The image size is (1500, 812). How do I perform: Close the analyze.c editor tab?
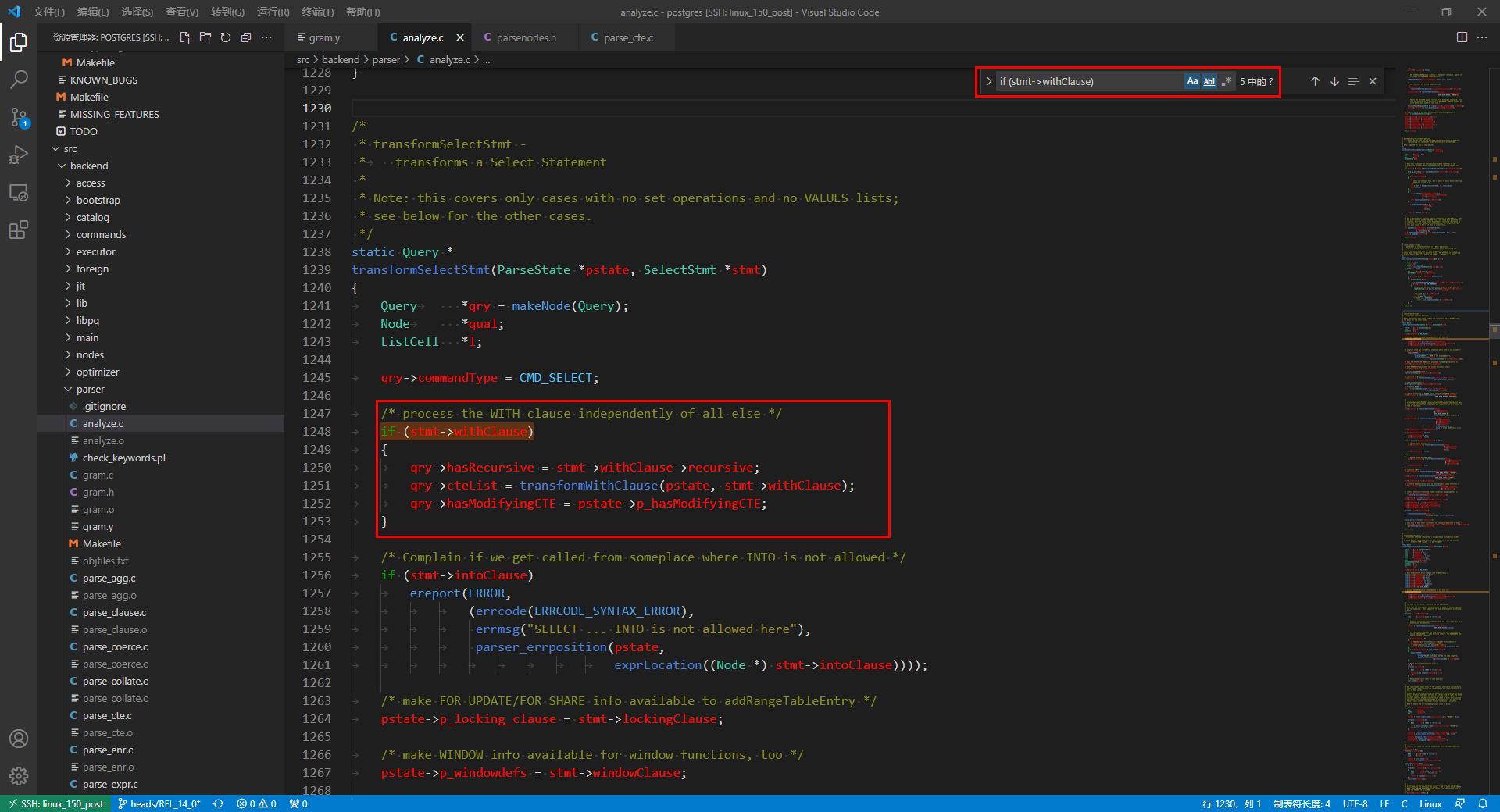tap(460, 37)
